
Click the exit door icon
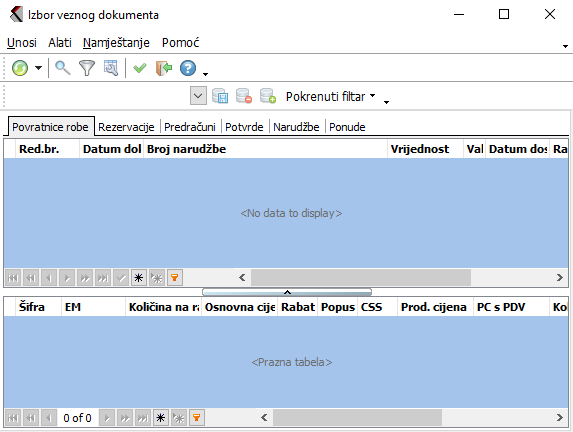pyautogui.click(x=164, y=68)
